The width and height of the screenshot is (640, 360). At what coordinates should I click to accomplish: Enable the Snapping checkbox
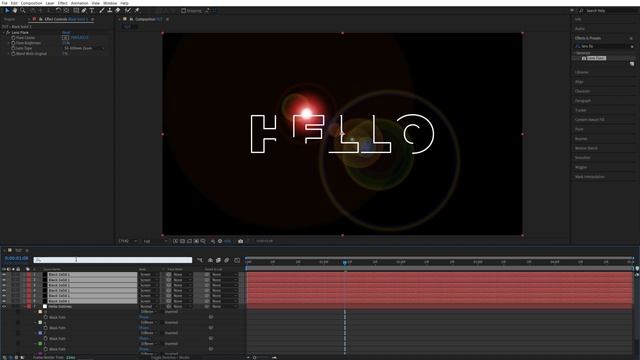click(184, 11)
